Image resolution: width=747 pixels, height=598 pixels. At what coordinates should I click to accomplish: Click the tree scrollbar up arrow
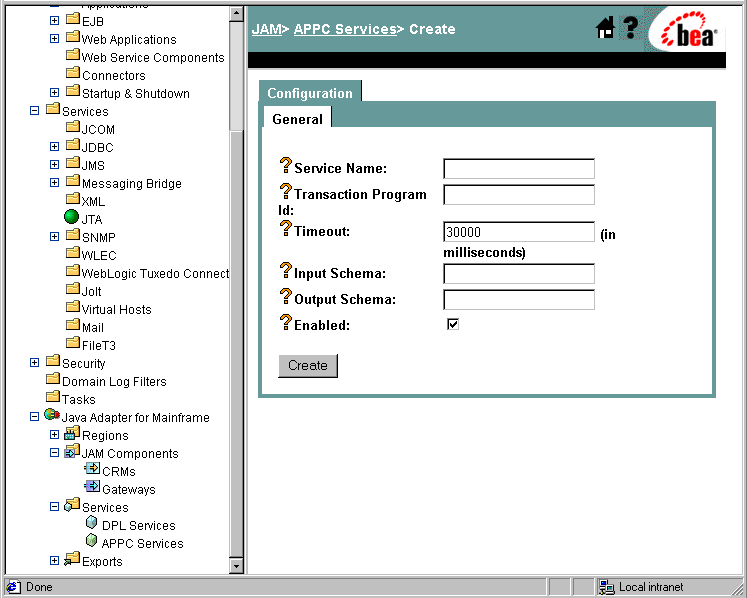click(x=236, y=13)
